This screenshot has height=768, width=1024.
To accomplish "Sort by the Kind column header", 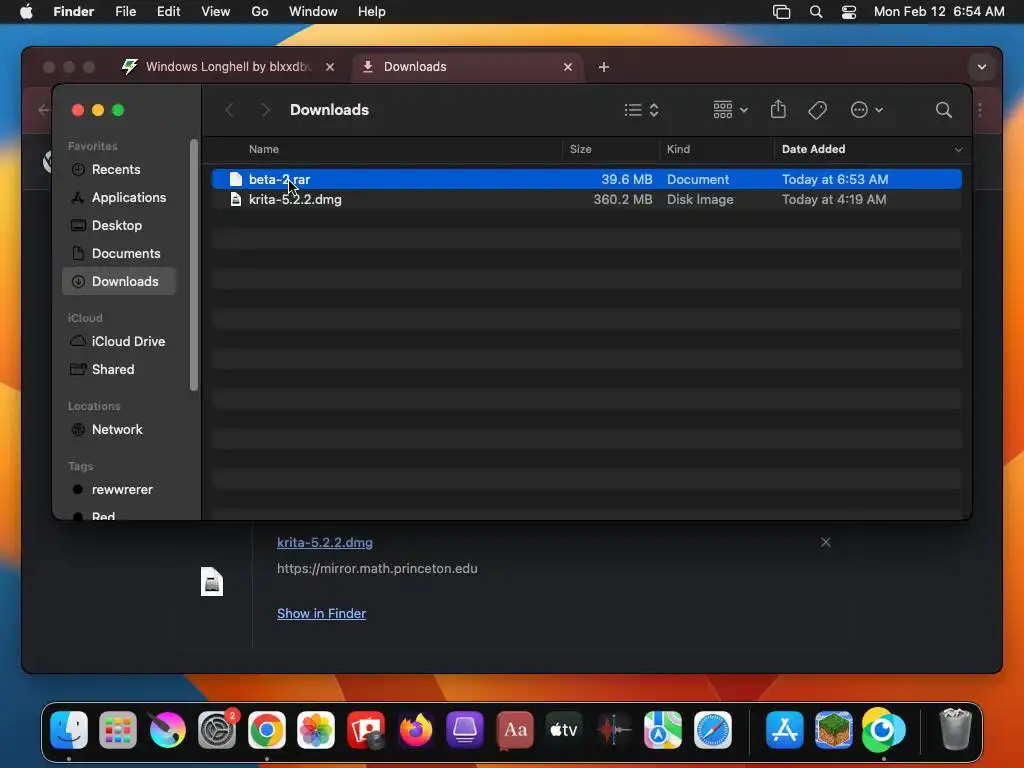I will point(678,149).
